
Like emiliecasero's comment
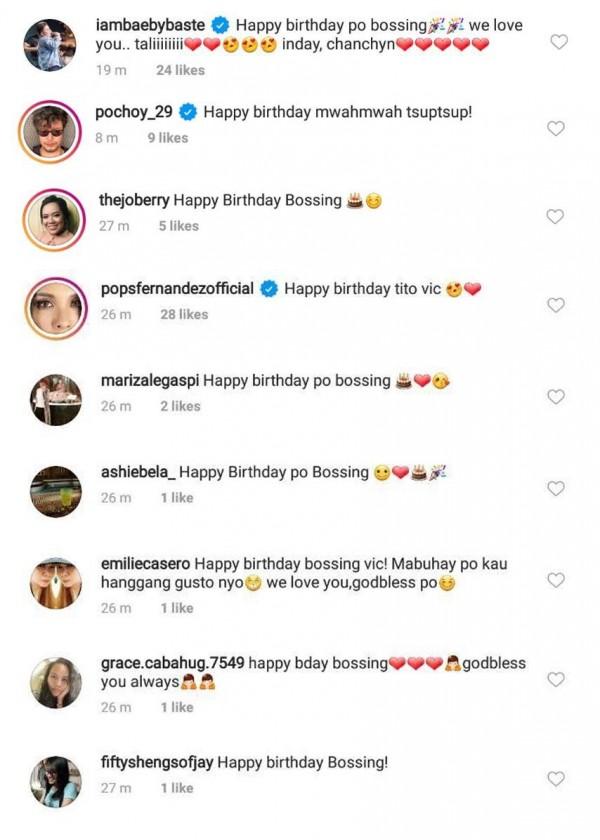pyautogui.click(x=556, y=580)
